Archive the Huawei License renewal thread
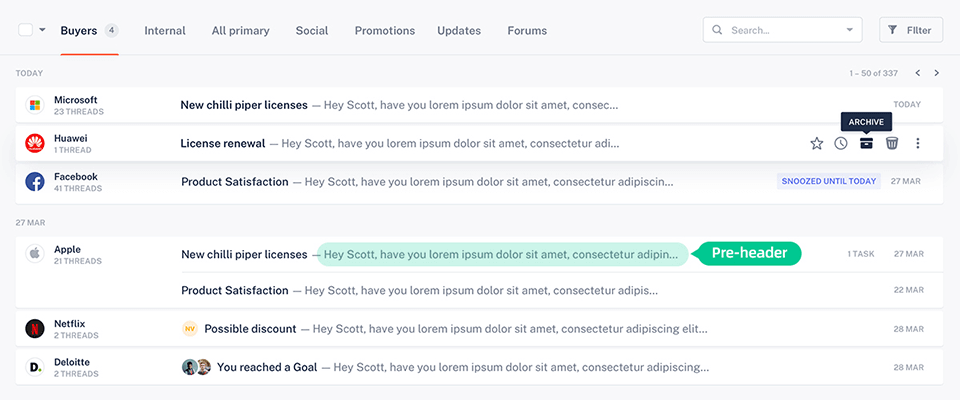 point(866,143)
